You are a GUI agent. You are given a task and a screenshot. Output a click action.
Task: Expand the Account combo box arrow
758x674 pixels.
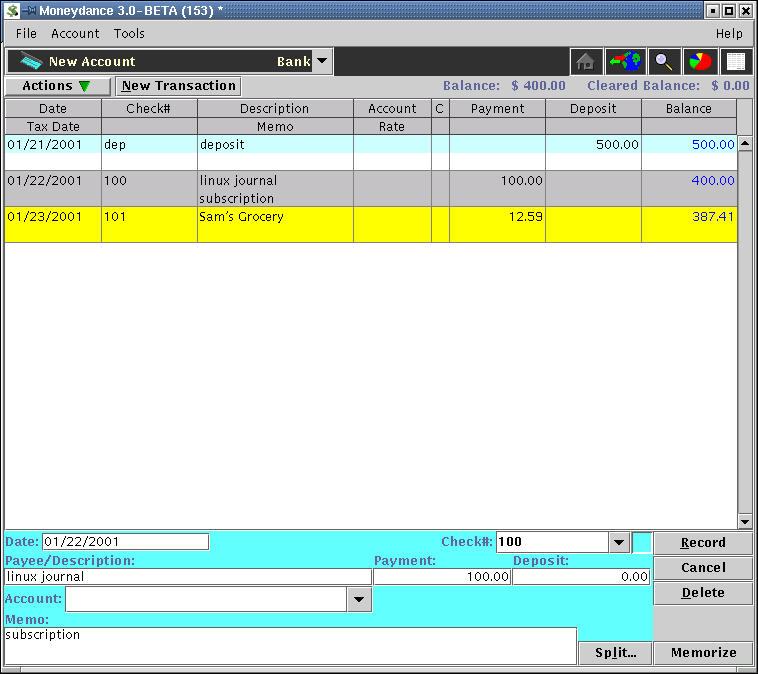pos(359,599)
